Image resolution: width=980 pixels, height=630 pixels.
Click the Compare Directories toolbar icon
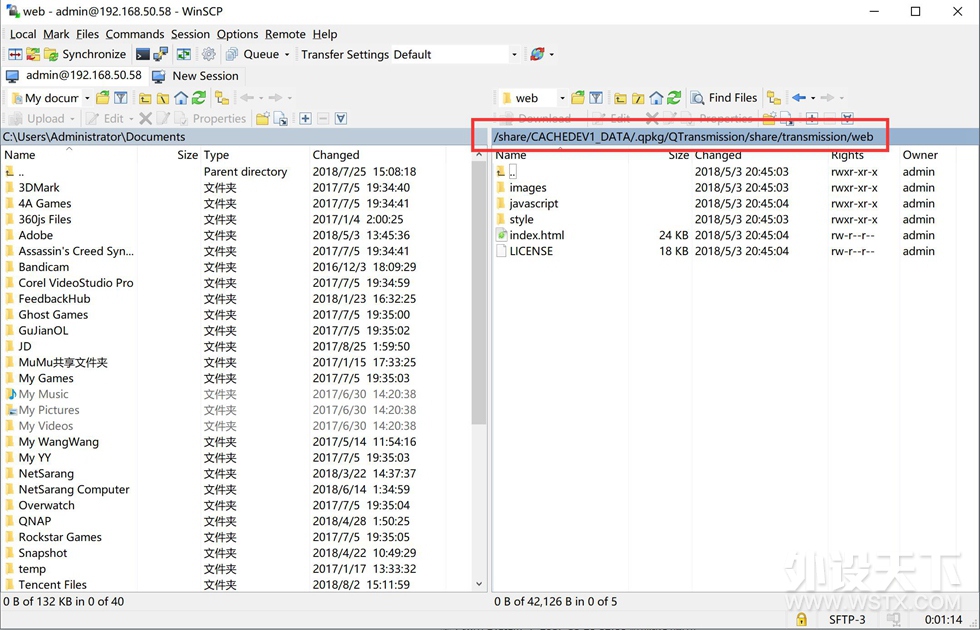[x=15, y=54]
